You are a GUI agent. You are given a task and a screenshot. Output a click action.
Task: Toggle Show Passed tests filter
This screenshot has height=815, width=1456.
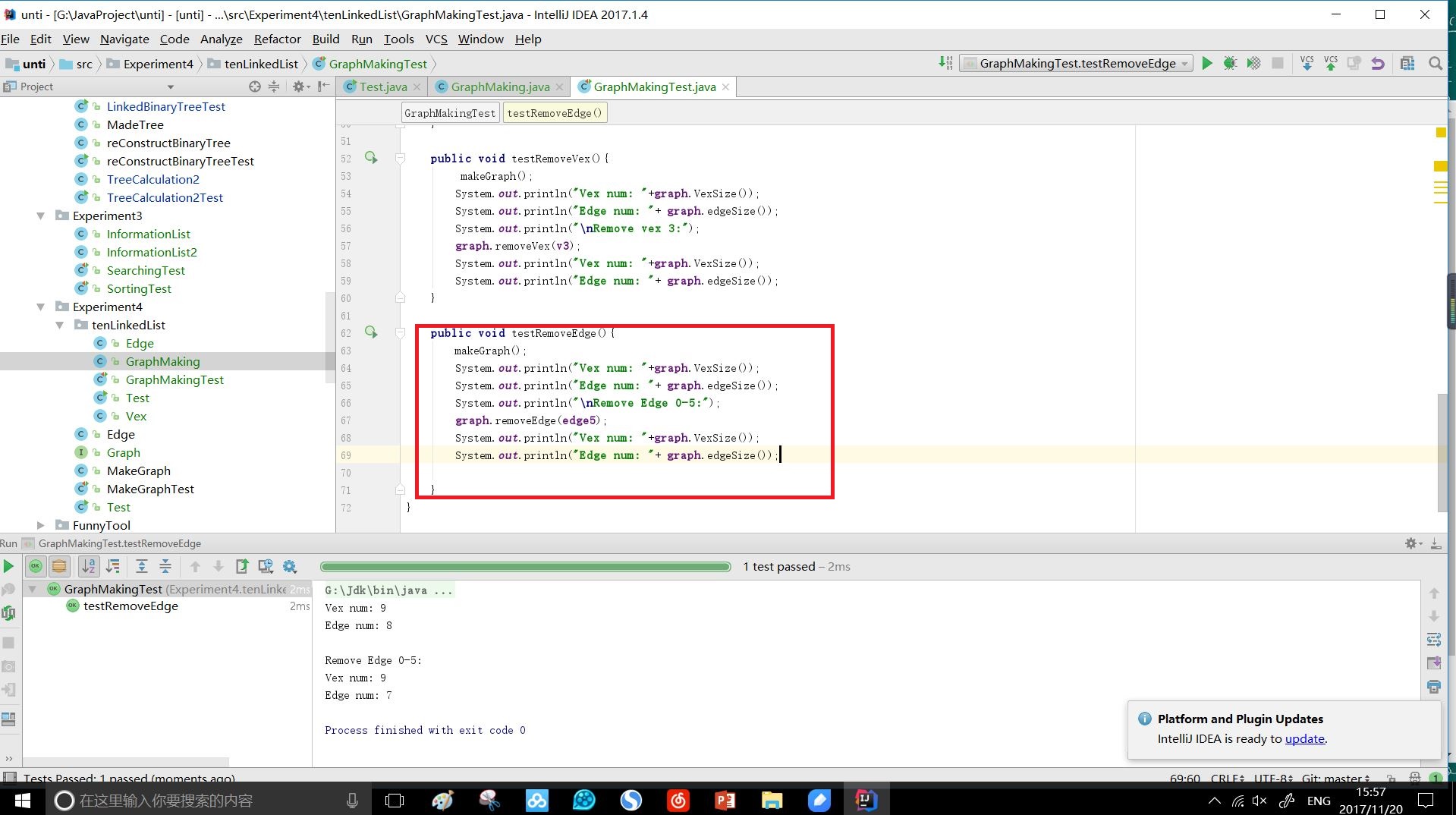tap(35, 566)
